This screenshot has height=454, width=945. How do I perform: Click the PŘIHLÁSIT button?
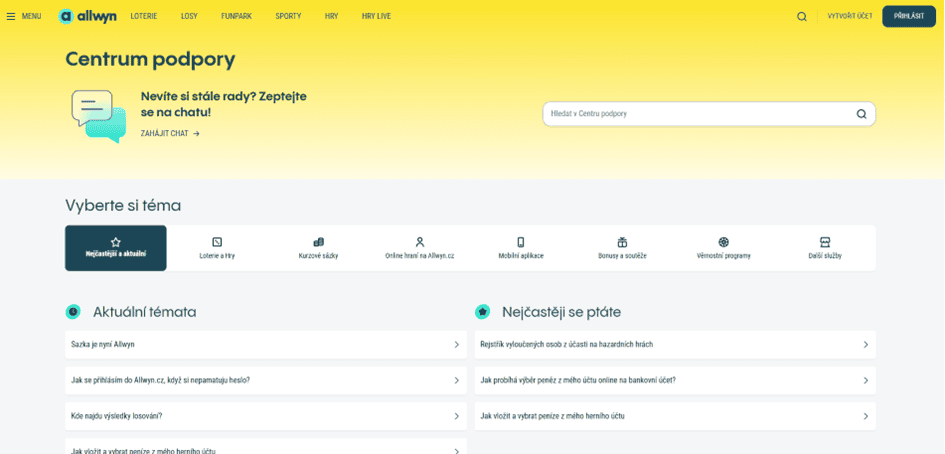pyautogui.click(x=909, y=16)
